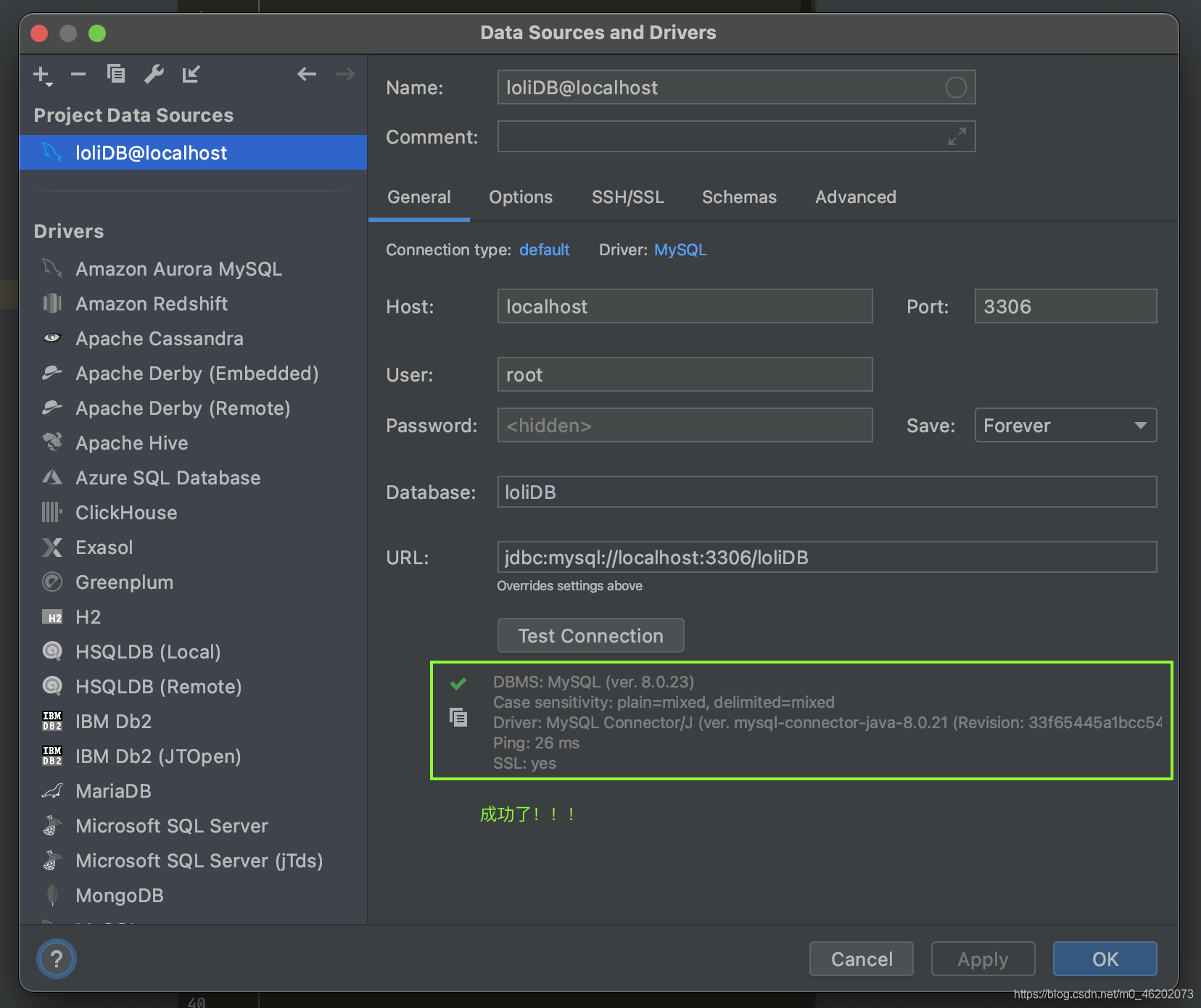Viewport: 1201px width, 1008px height.
Task: Change the driver via MySQL link
Action: click(680, 249)
